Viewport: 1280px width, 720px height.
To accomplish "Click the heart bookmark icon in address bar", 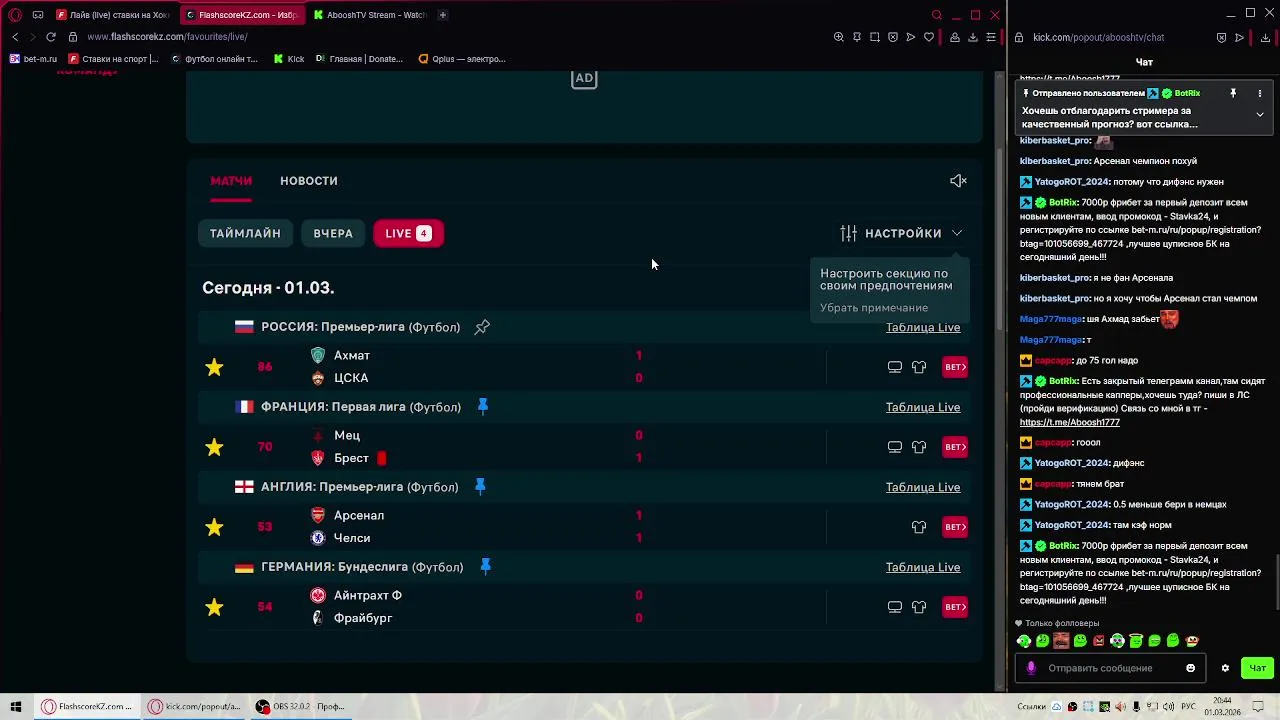I will (929, 37).
